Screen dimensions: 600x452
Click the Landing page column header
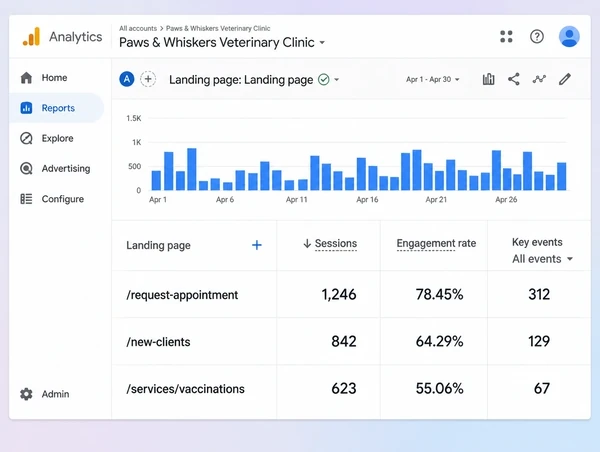pyautogui.click(x=158, y=245)
